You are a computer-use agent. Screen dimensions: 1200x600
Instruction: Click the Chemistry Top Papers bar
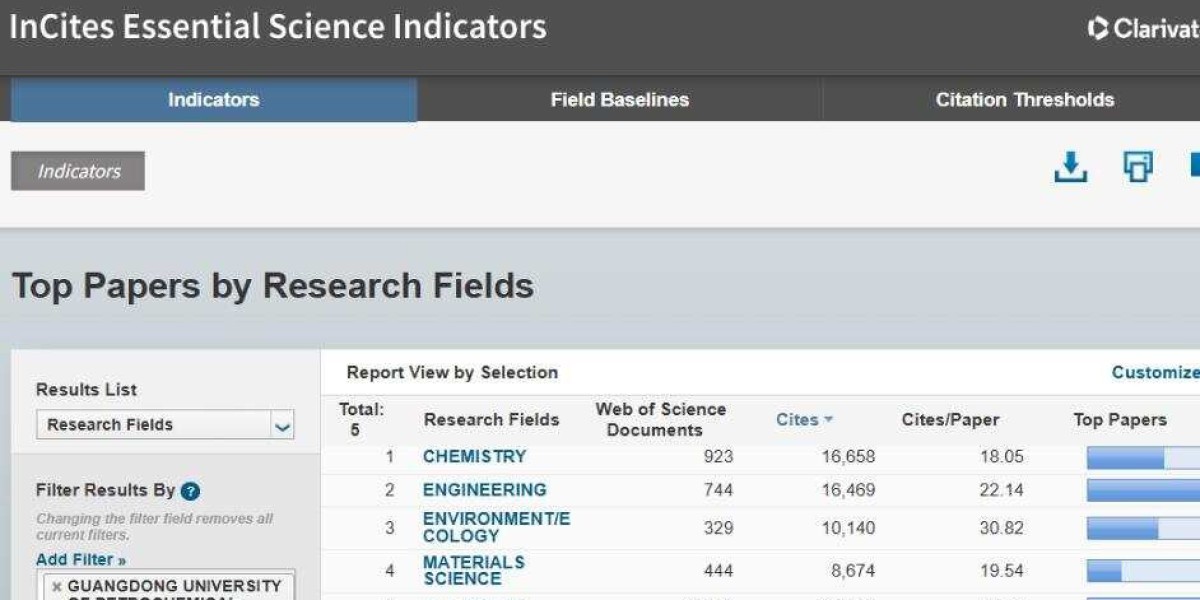pos(1143,457)
